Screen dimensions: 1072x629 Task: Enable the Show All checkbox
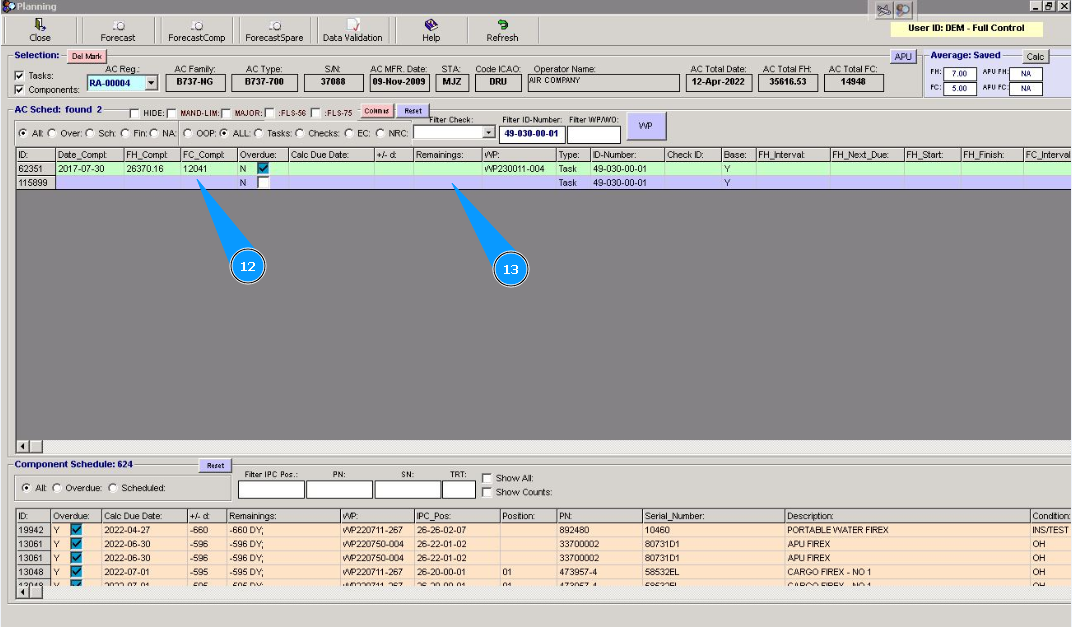click(487, 479)
